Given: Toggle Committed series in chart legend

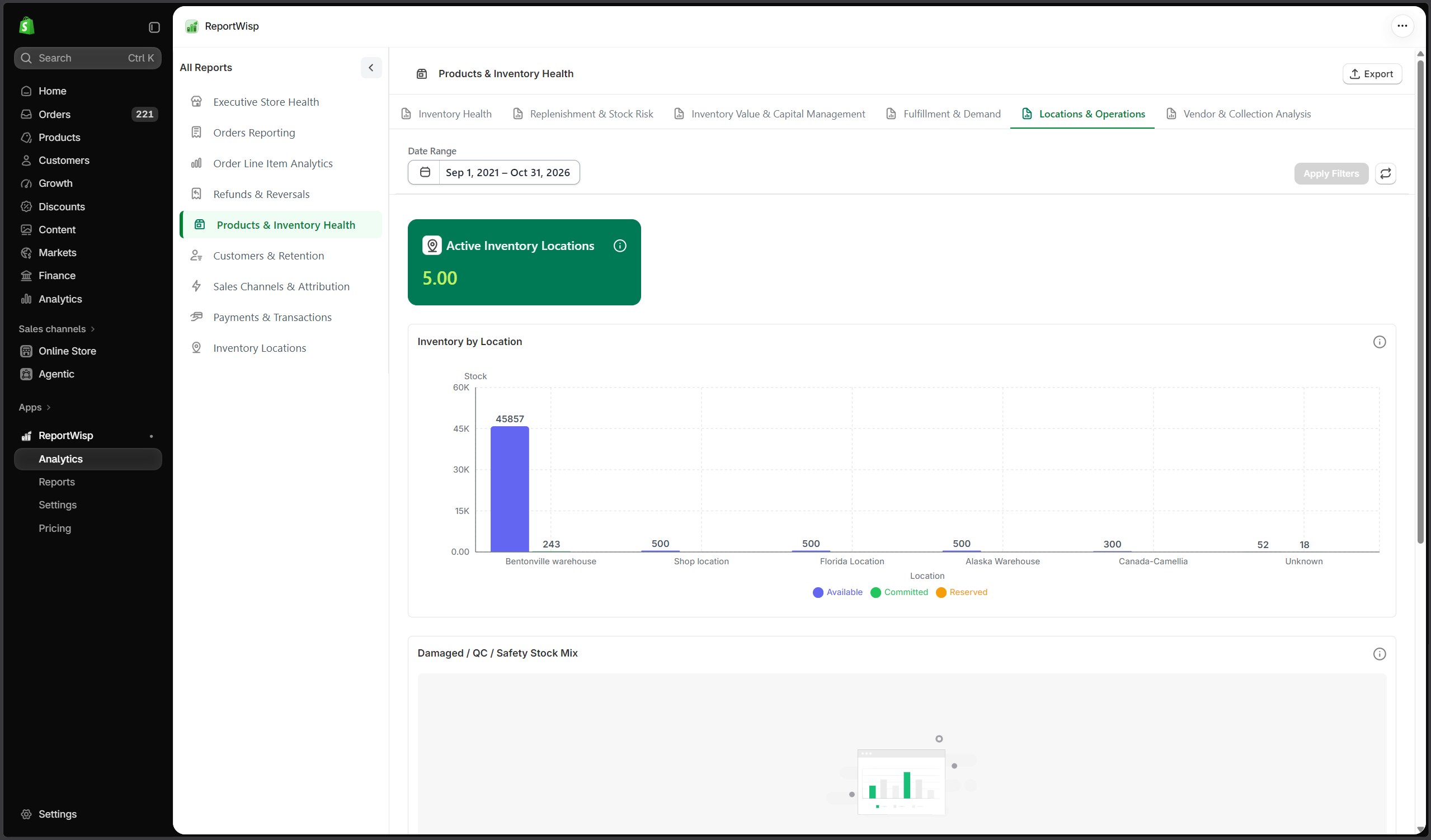Looking at the screenshot, I should point(900,592).
